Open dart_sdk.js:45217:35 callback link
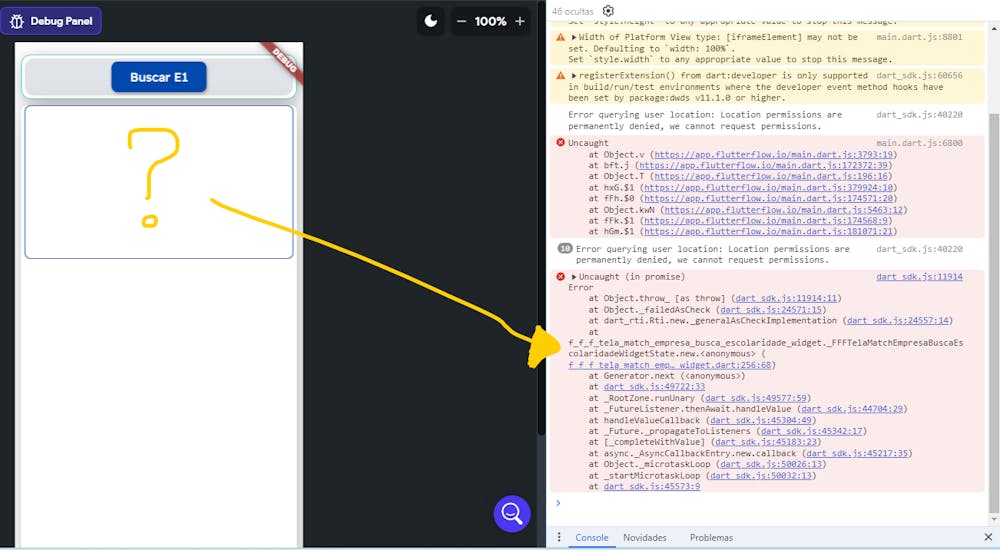1000x550 pixels. (x=858, y=454)
